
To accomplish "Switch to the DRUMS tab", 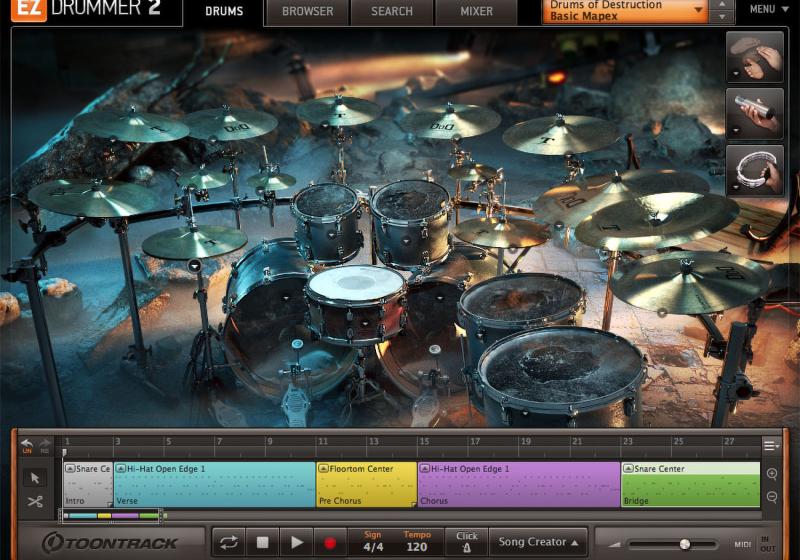I will (x=224, y=11).
